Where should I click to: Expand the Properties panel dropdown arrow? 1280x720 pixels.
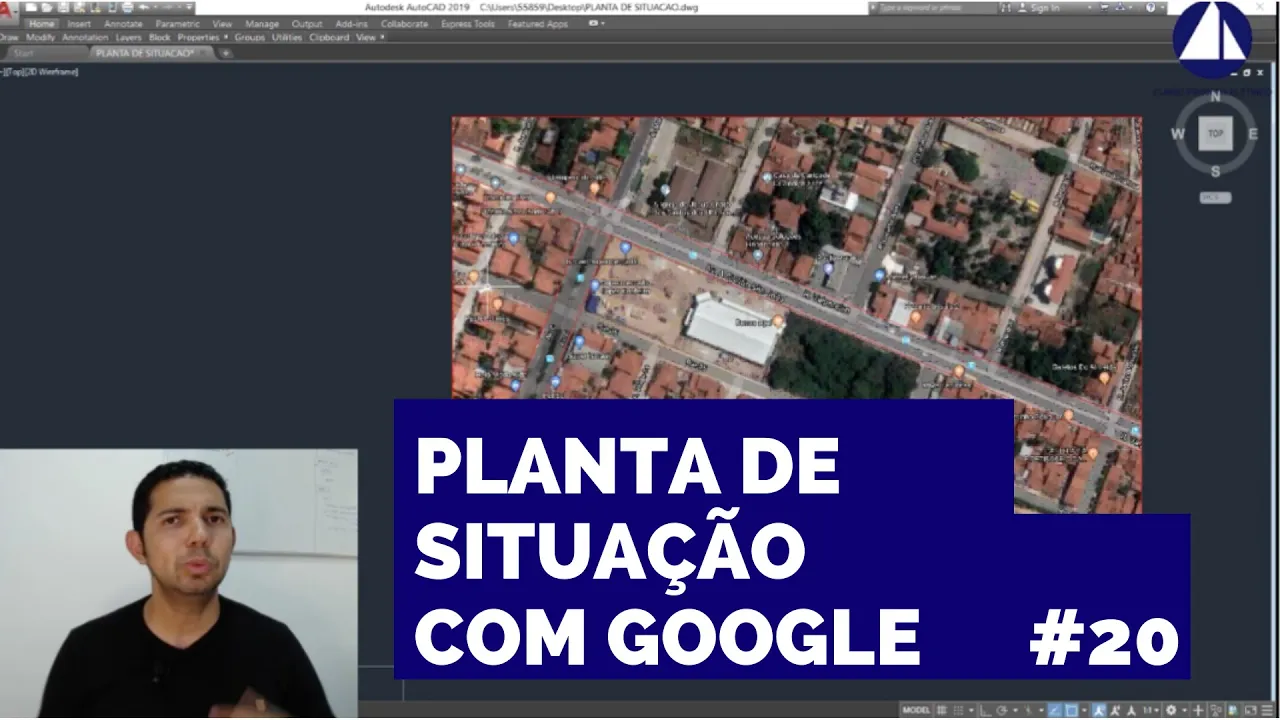pos(226,37)
